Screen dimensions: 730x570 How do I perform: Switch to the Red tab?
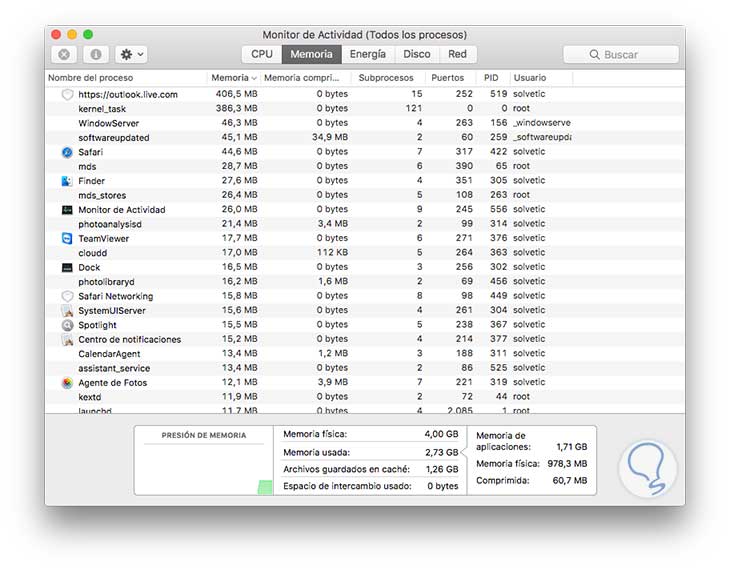point(457,54)
